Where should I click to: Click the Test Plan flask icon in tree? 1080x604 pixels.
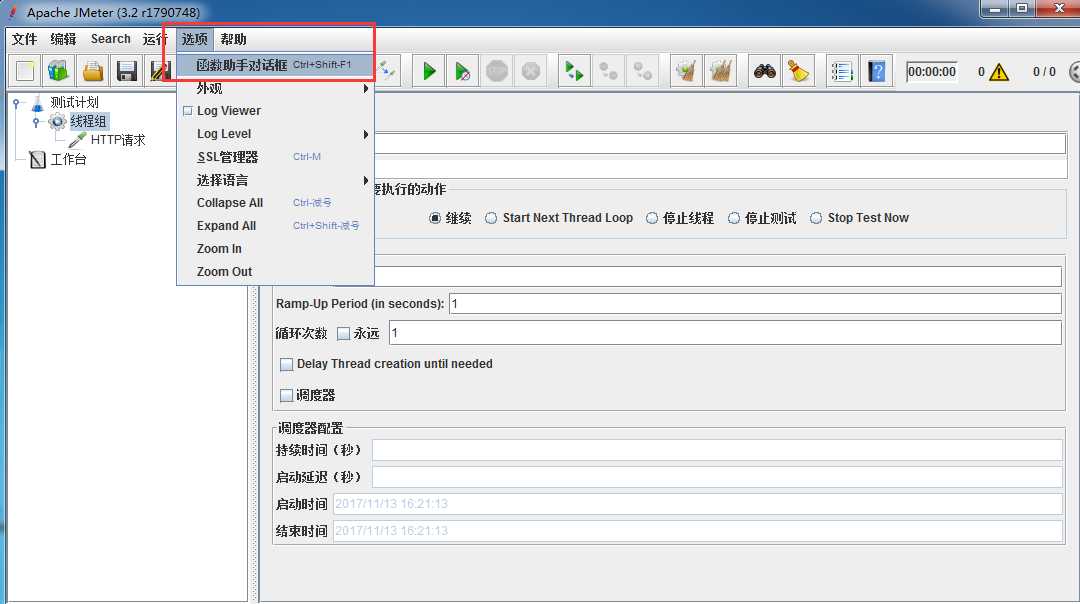(37, 103)
